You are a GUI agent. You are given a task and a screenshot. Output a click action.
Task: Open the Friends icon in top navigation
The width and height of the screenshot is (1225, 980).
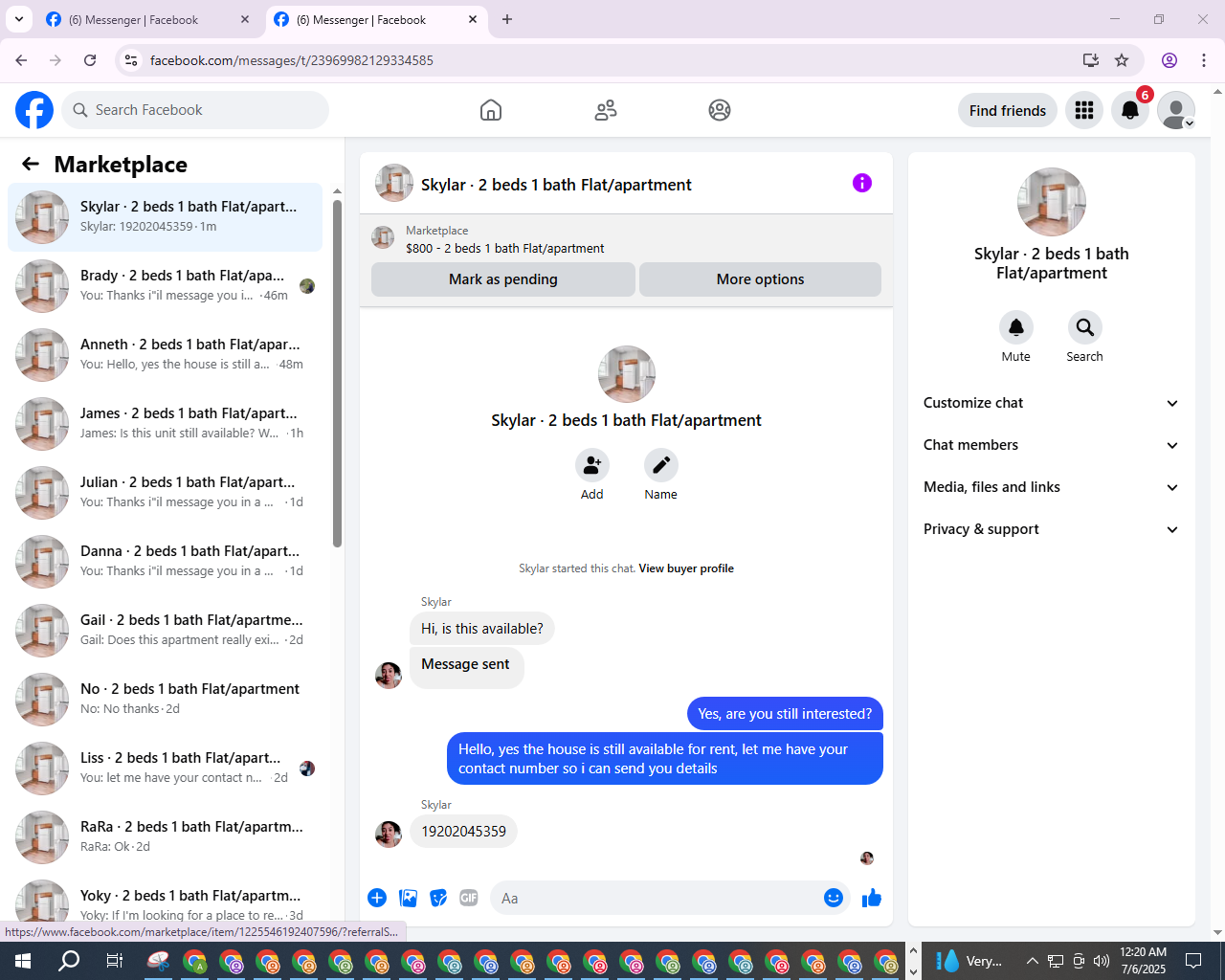tap(606, 110)
